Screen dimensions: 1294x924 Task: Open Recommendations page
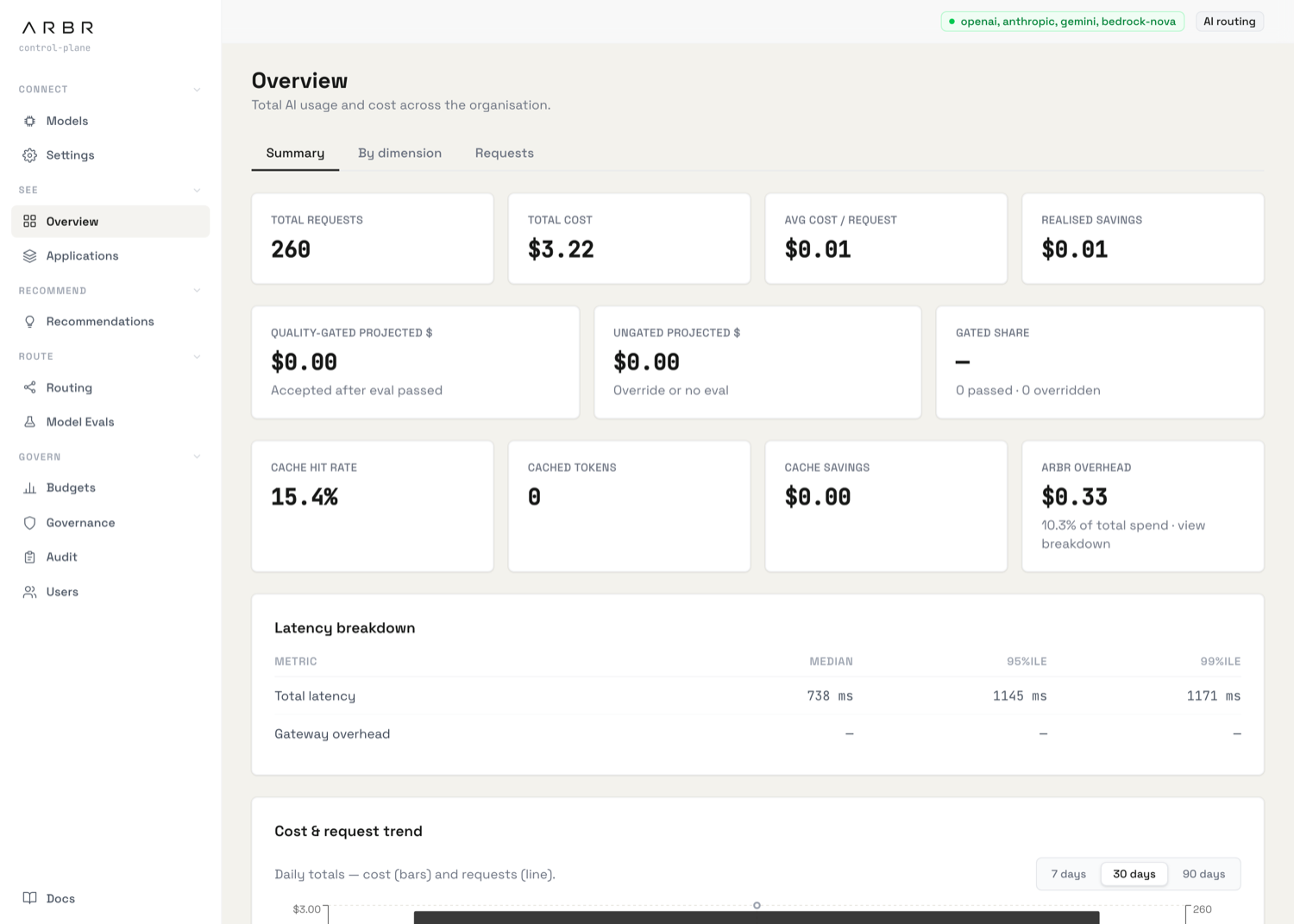click(x=110, y=322)
